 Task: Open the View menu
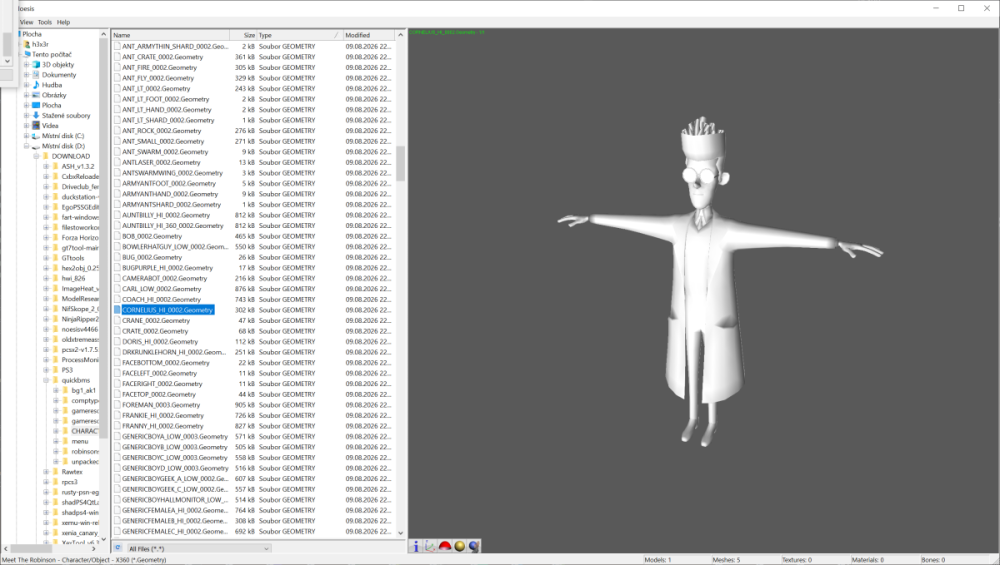click(26, 22)
